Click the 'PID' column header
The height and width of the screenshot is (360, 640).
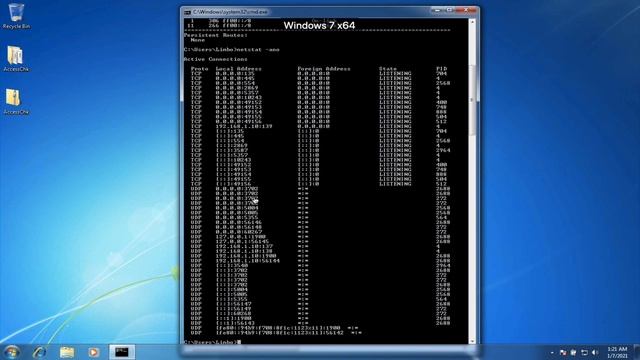[x=442, y=69]
